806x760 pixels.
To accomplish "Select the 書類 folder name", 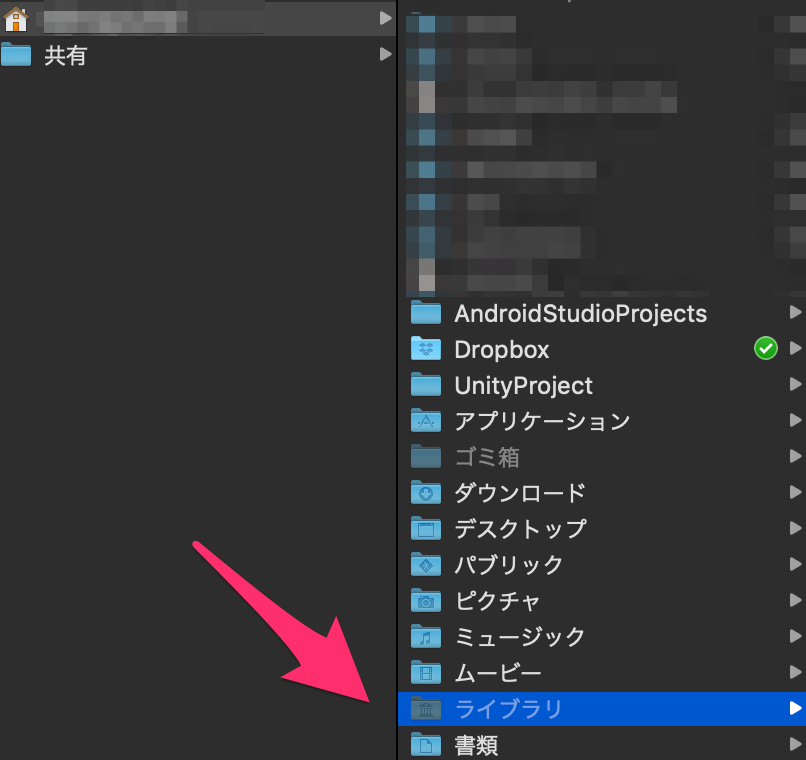I will pos(477,745).
